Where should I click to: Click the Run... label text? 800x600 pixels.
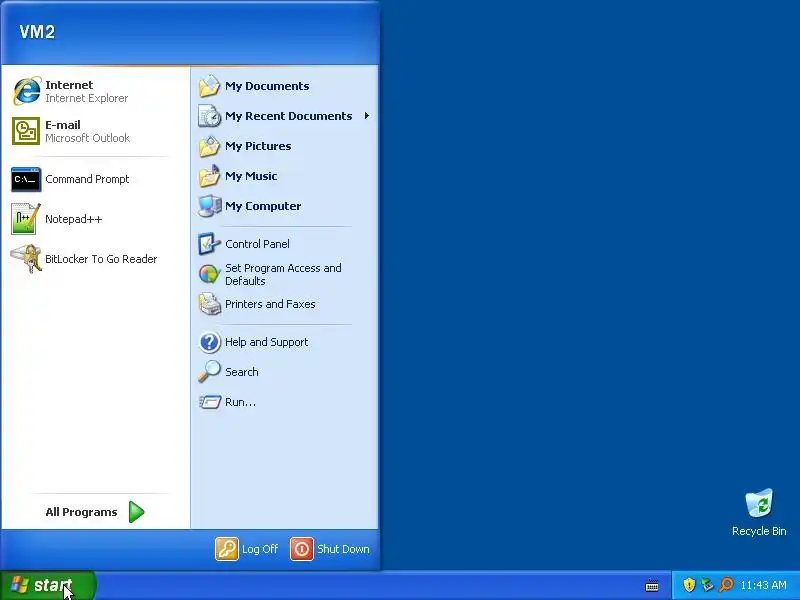click(x=240, y=402)
